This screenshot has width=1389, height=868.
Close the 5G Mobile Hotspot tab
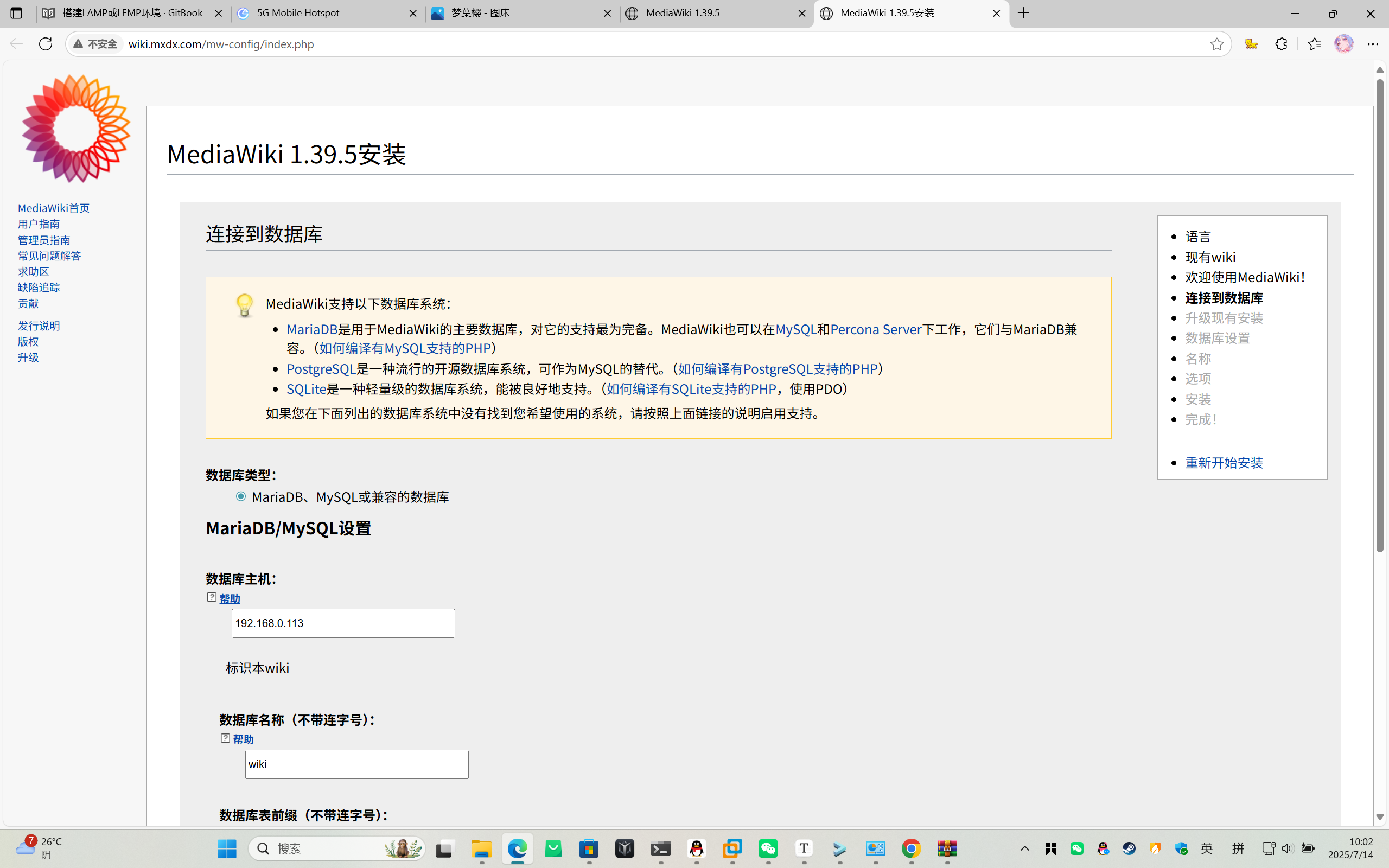[x=413, y=13]
